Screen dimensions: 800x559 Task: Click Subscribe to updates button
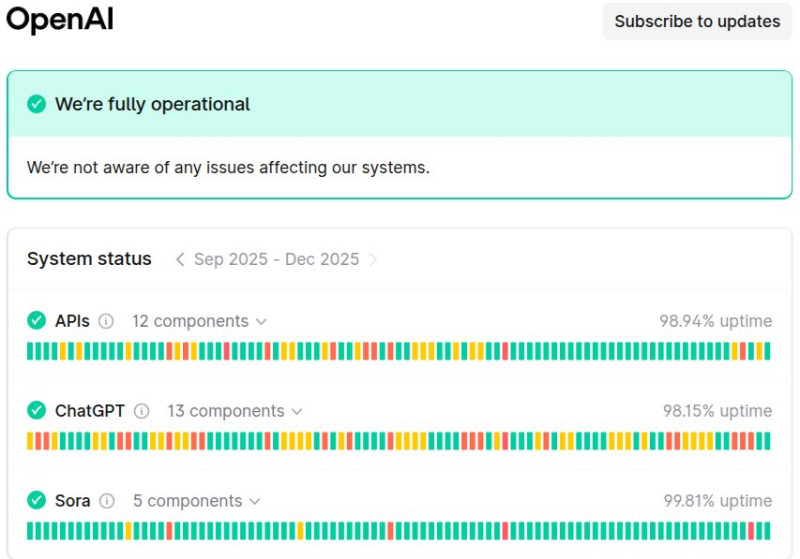point(697,21)
